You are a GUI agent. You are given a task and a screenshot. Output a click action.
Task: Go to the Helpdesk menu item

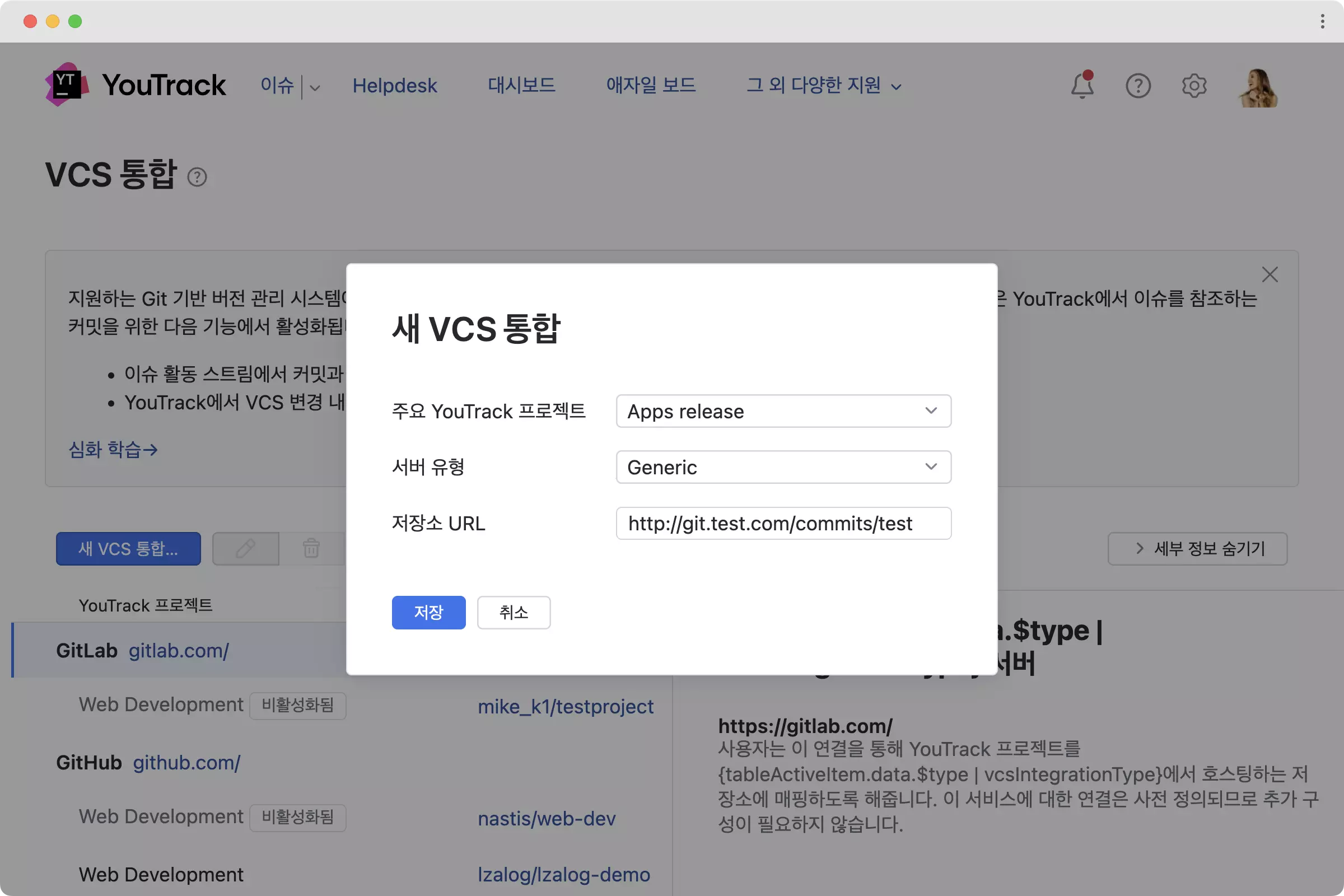tap(394, 85)
